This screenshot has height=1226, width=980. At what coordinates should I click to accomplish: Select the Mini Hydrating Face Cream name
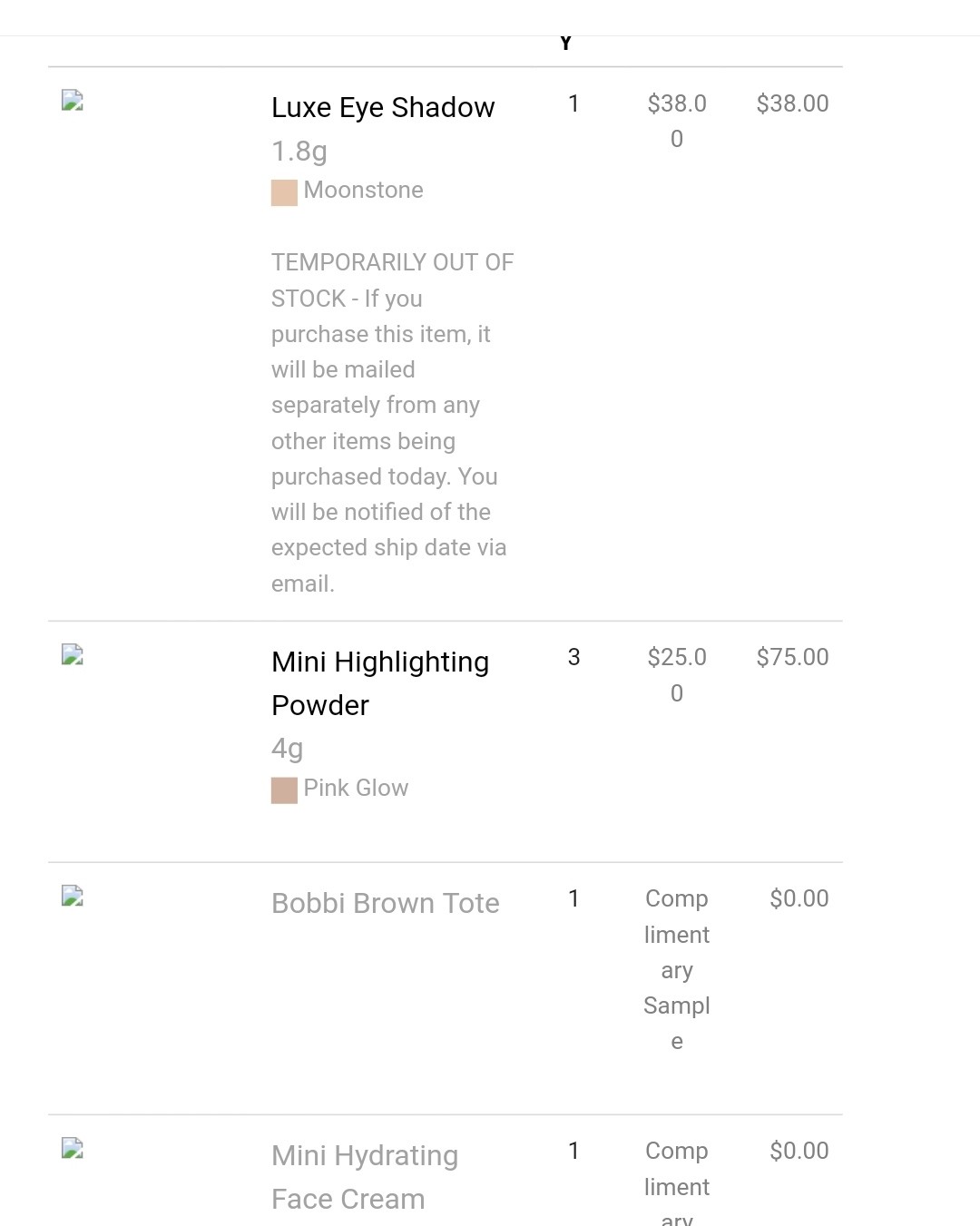coord(365,1177)
